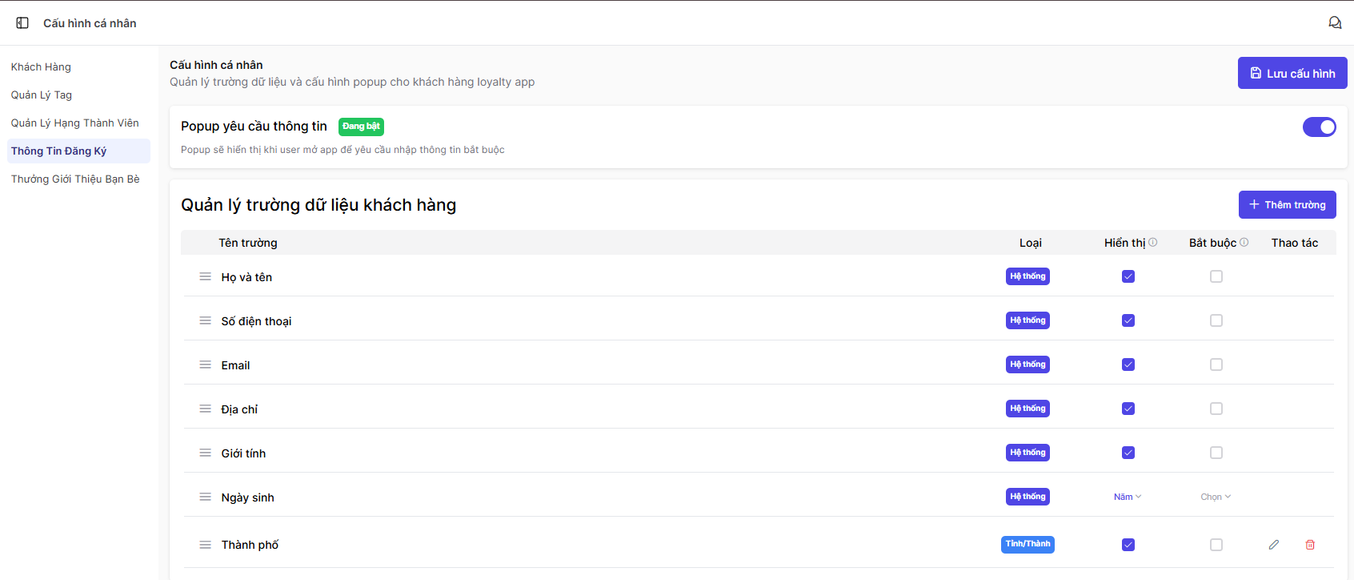Click the Ngày sinh field name
Image resolution: width=1354 pixels, height=580 pixels.
coord(248,497)
